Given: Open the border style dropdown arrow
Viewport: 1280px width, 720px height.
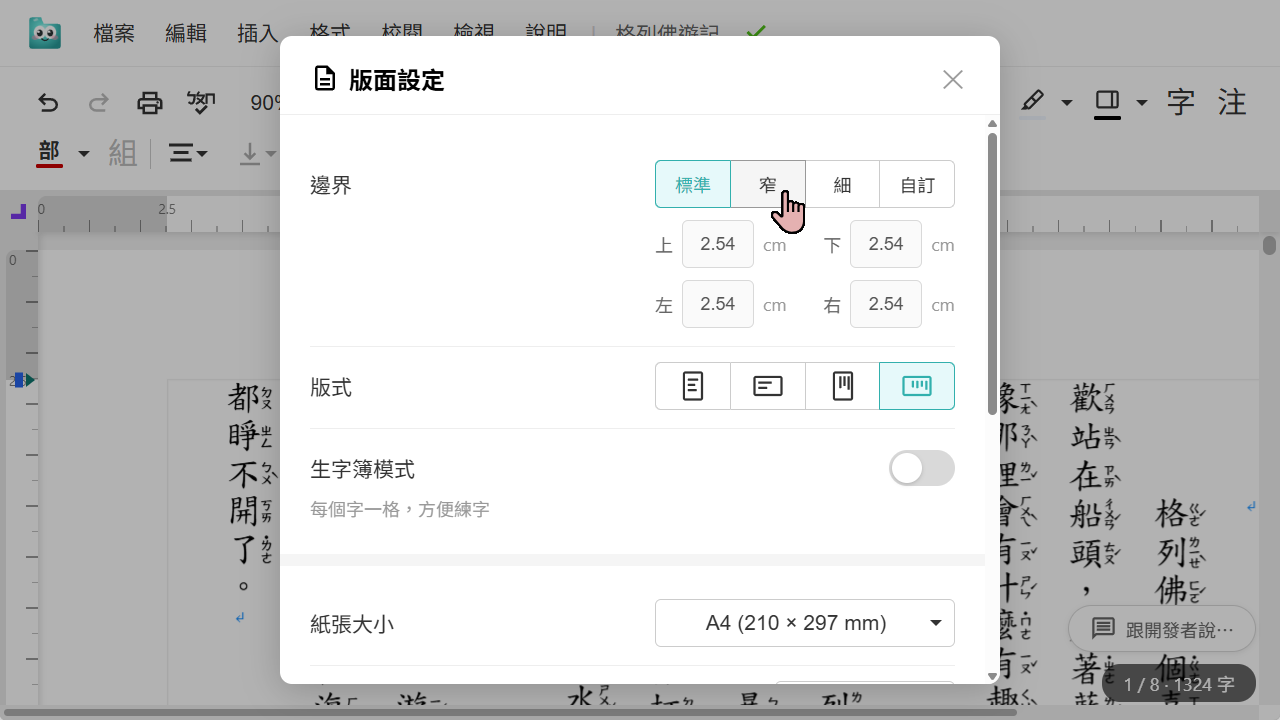Looking at the screenshot, I should 1142,102.
